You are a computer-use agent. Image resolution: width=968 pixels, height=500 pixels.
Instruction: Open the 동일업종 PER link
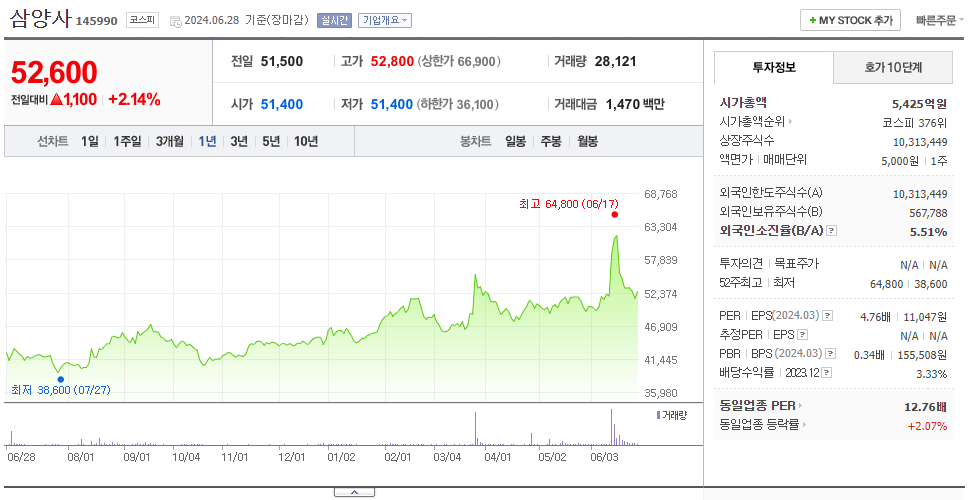(761, 406)
